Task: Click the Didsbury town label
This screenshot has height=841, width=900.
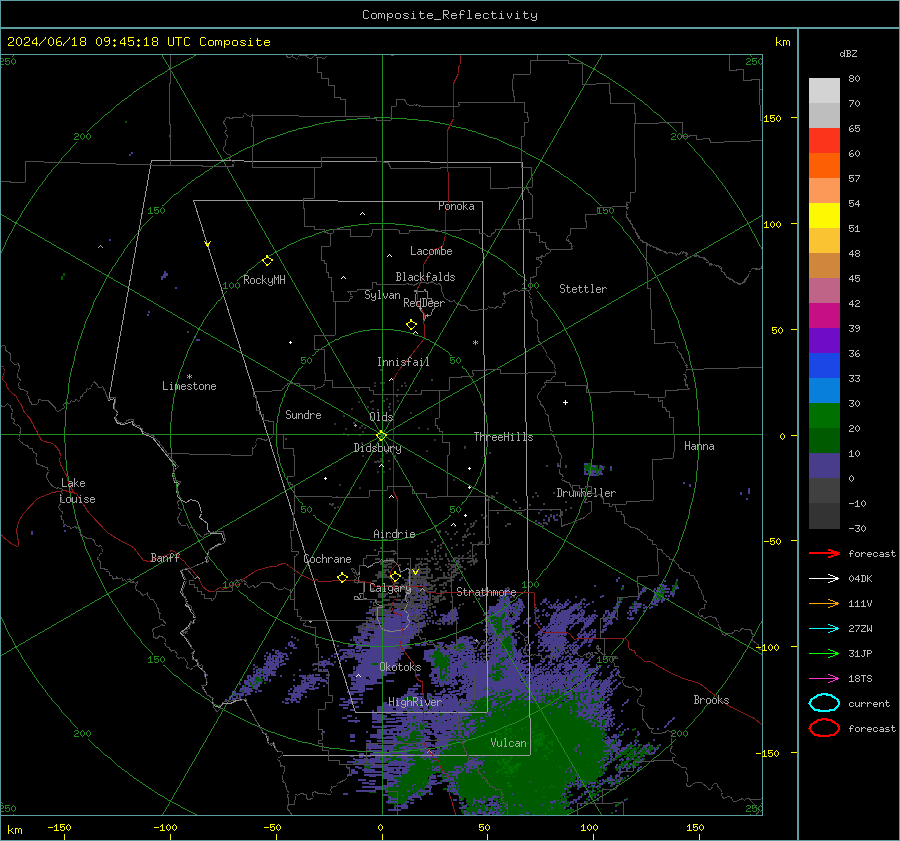Action: (378, 448)
